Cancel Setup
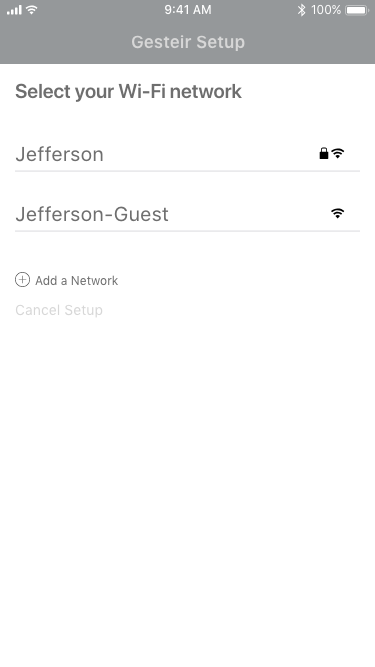The height and width of the screenshot is (667, 375). click(x=59, y=310)
